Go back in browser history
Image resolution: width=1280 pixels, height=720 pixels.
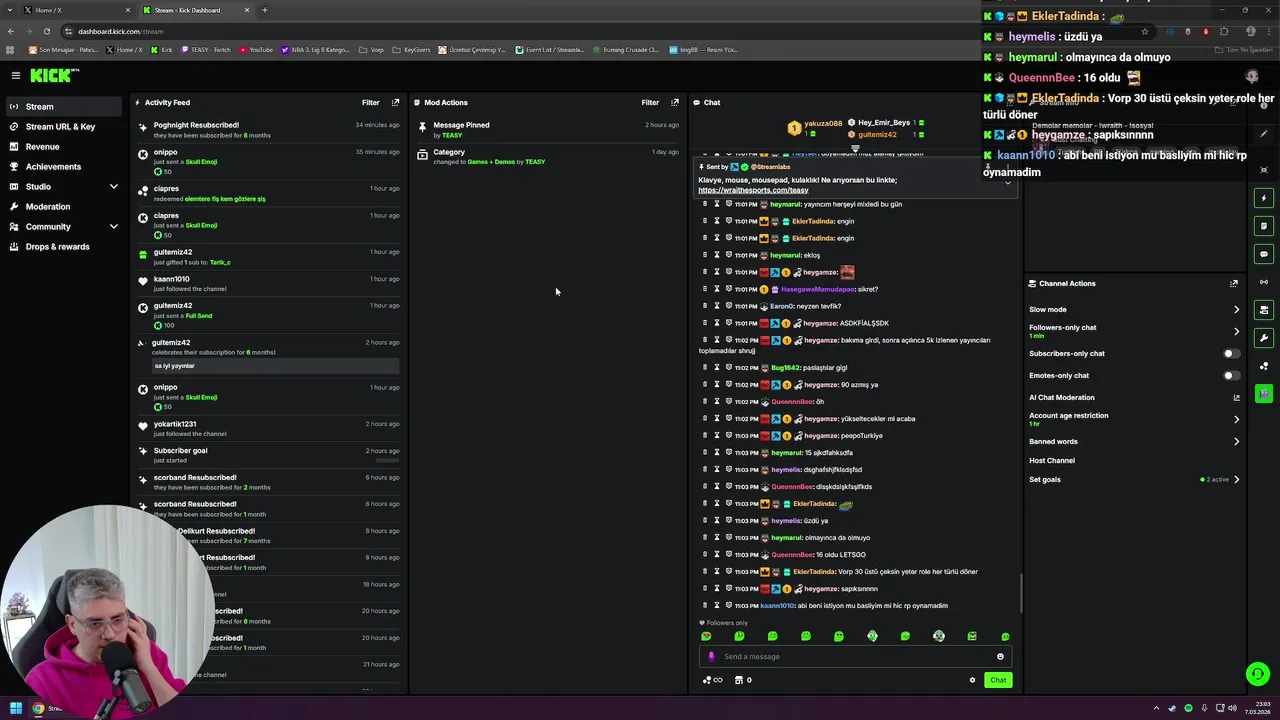10,31
